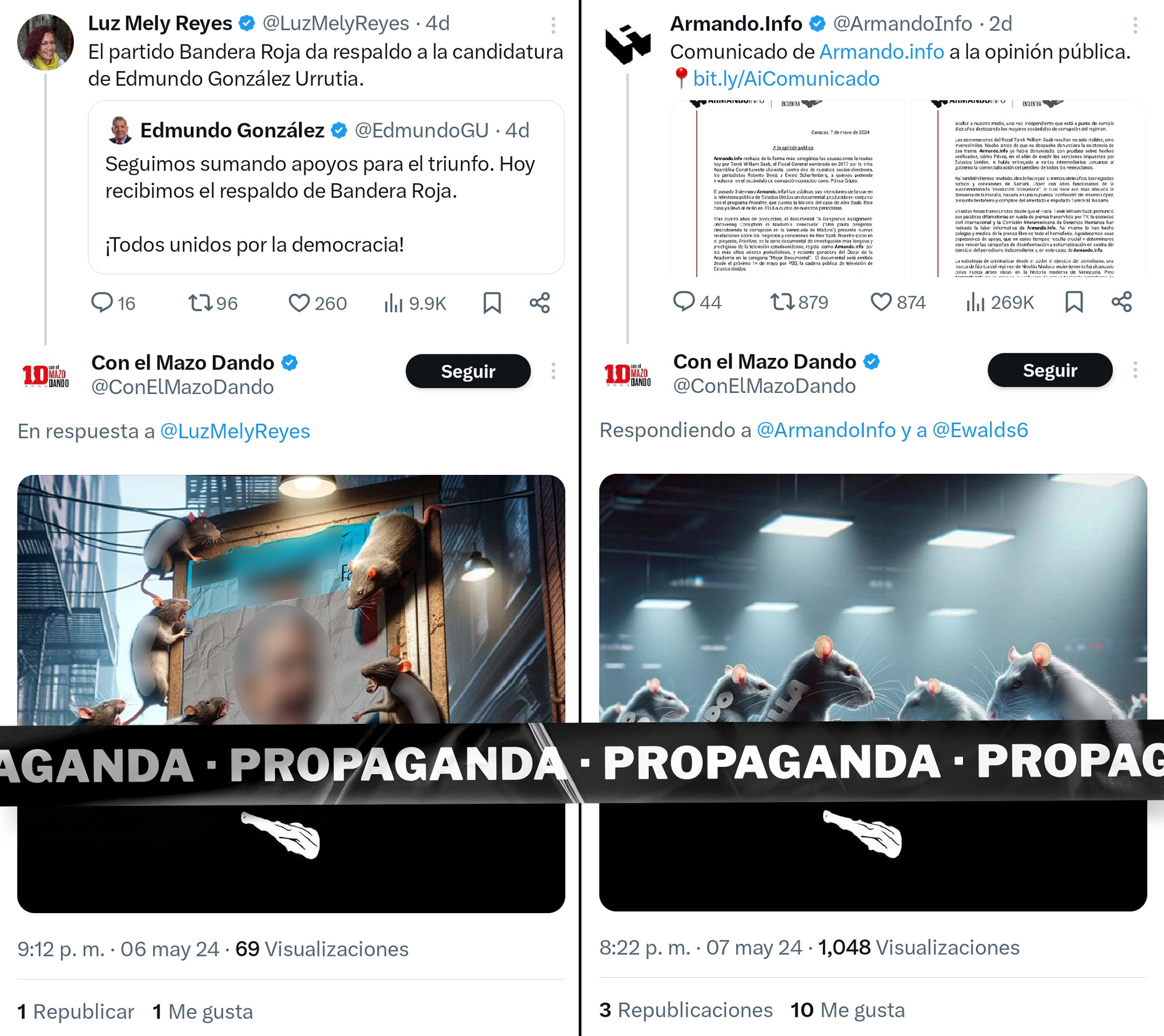
Task: Click retweet icon showing 879
Action: [782, 301]
